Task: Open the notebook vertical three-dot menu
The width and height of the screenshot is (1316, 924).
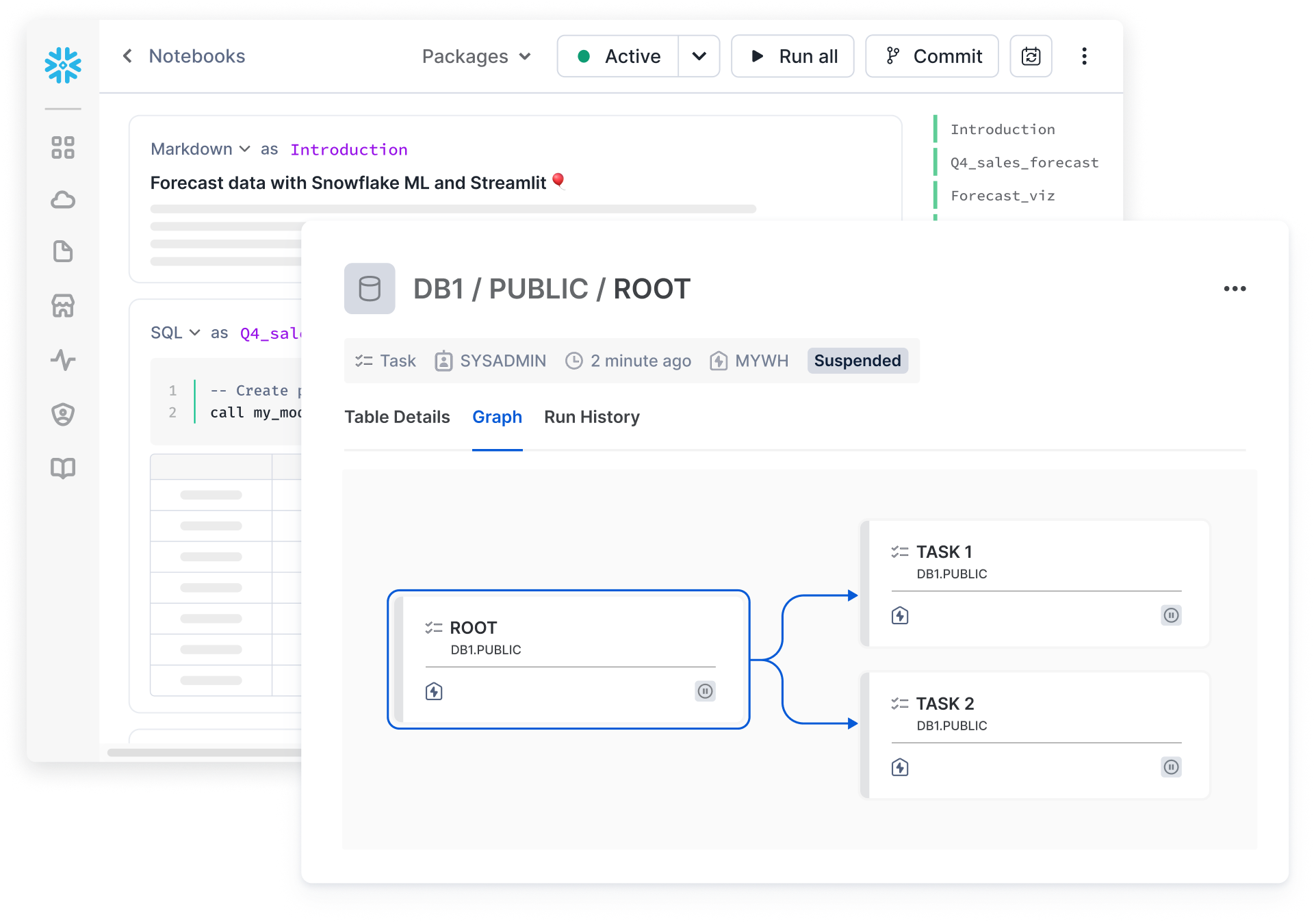Action: click(x=1084, y=56)
